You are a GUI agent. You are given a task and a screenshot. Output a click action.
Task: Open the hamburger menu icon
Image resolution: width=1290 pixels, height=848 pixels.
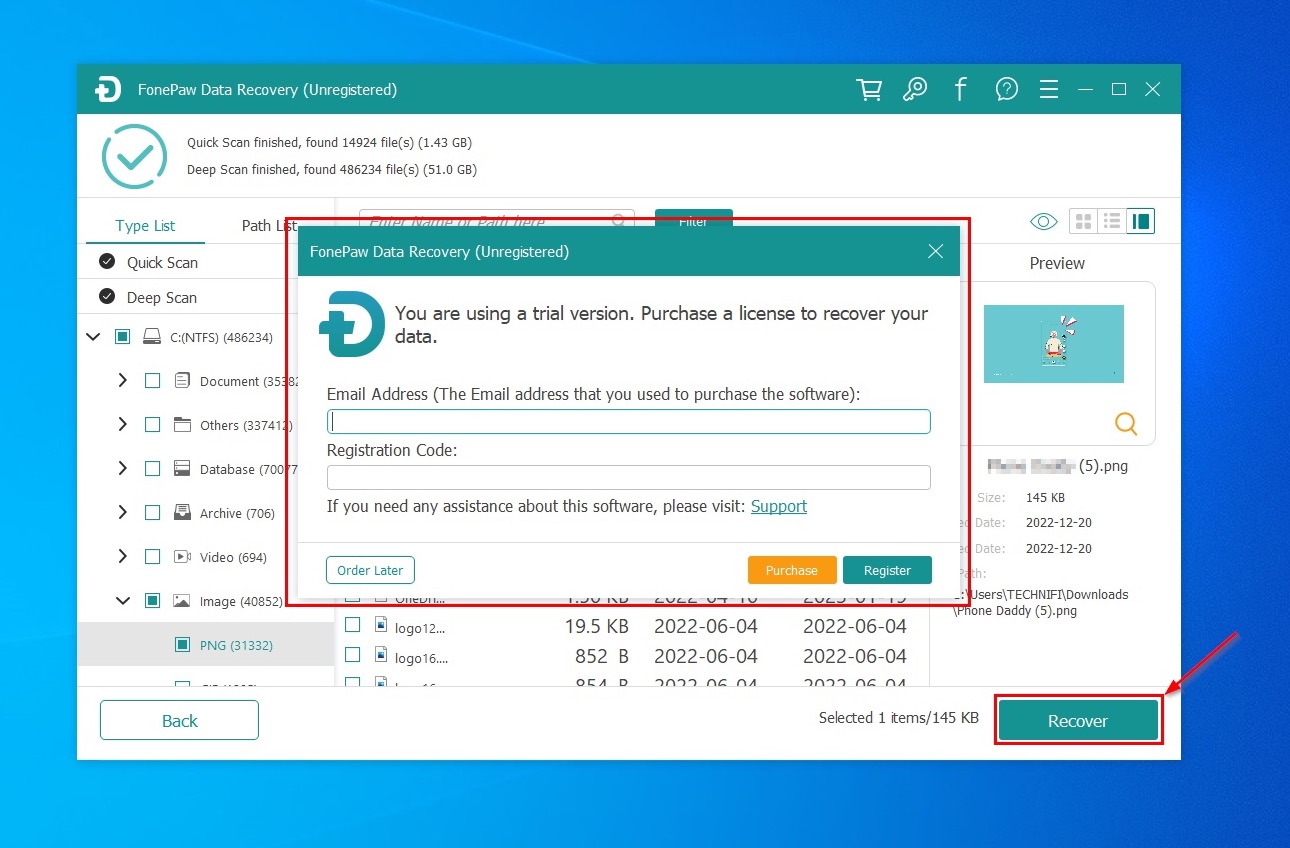1048,89
